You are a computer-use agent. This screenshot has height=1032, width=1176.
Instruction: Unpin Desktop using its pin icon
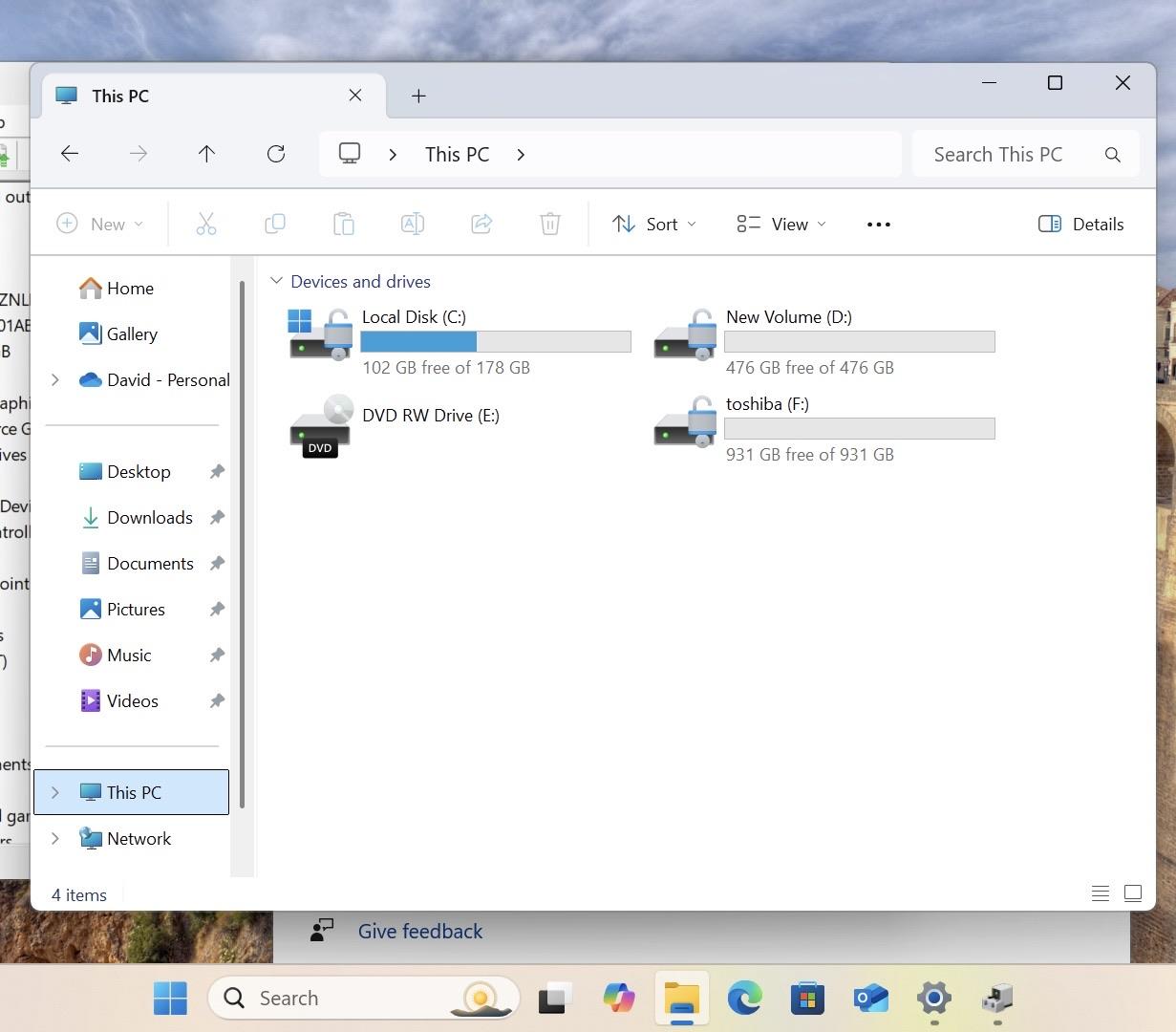click(217, 471)
